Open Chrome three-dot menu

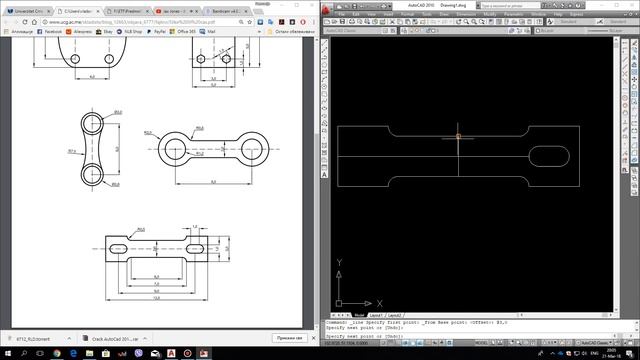tap(313, 22)
